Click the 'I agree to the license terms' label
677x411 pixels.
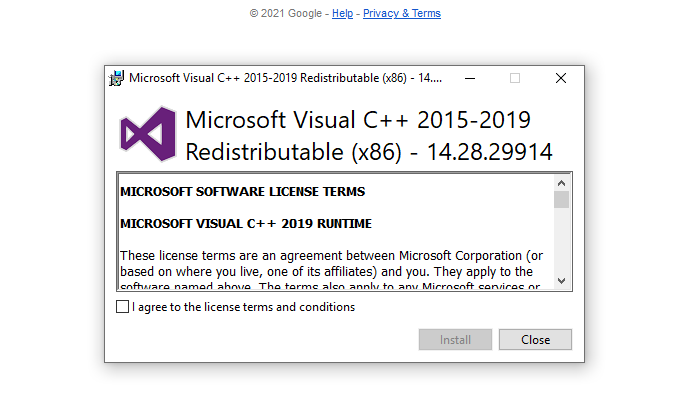pyautogui.click(x=244, y=307)
